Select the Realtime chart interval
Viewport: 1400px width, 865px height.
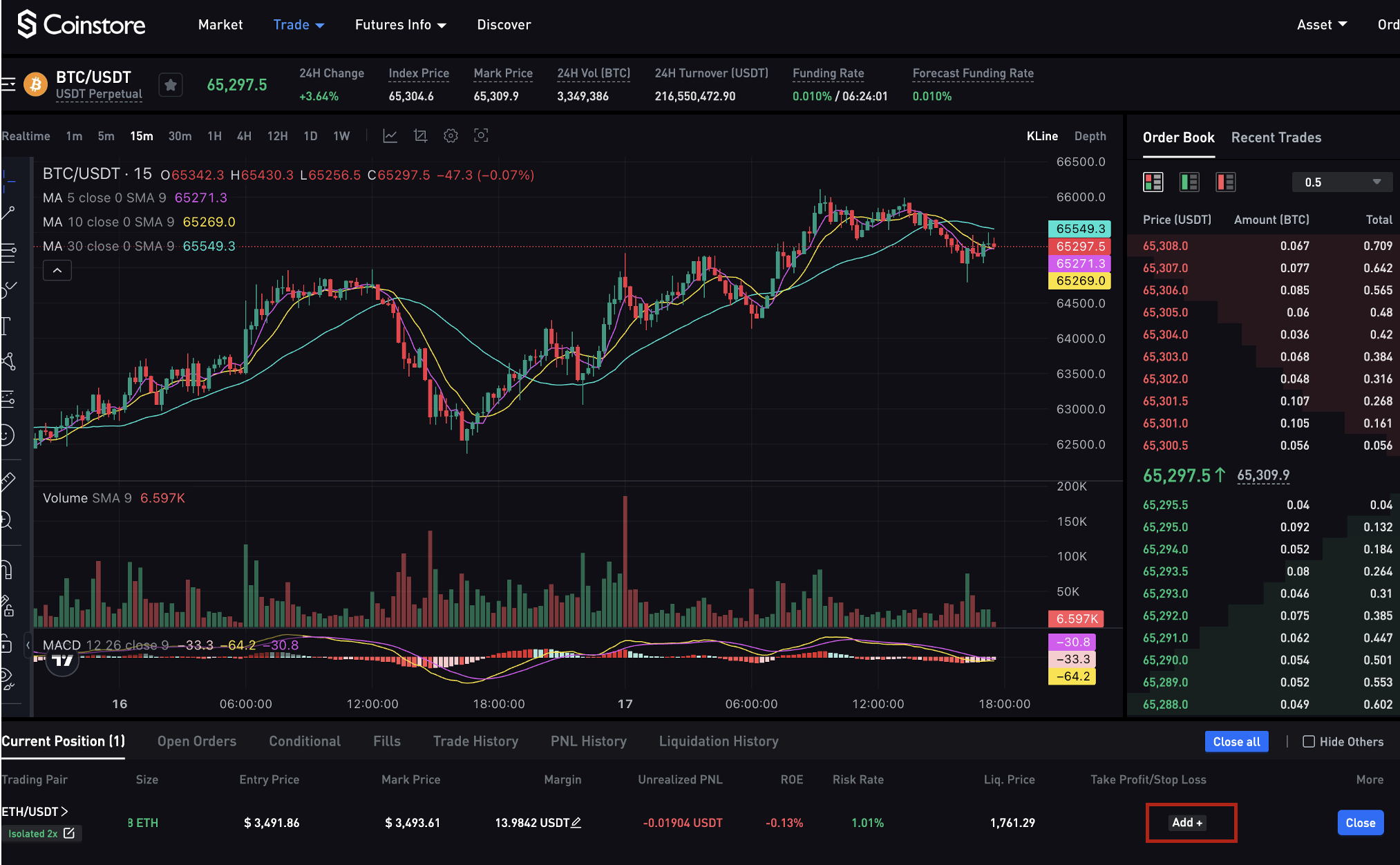[x=26, y=136]
